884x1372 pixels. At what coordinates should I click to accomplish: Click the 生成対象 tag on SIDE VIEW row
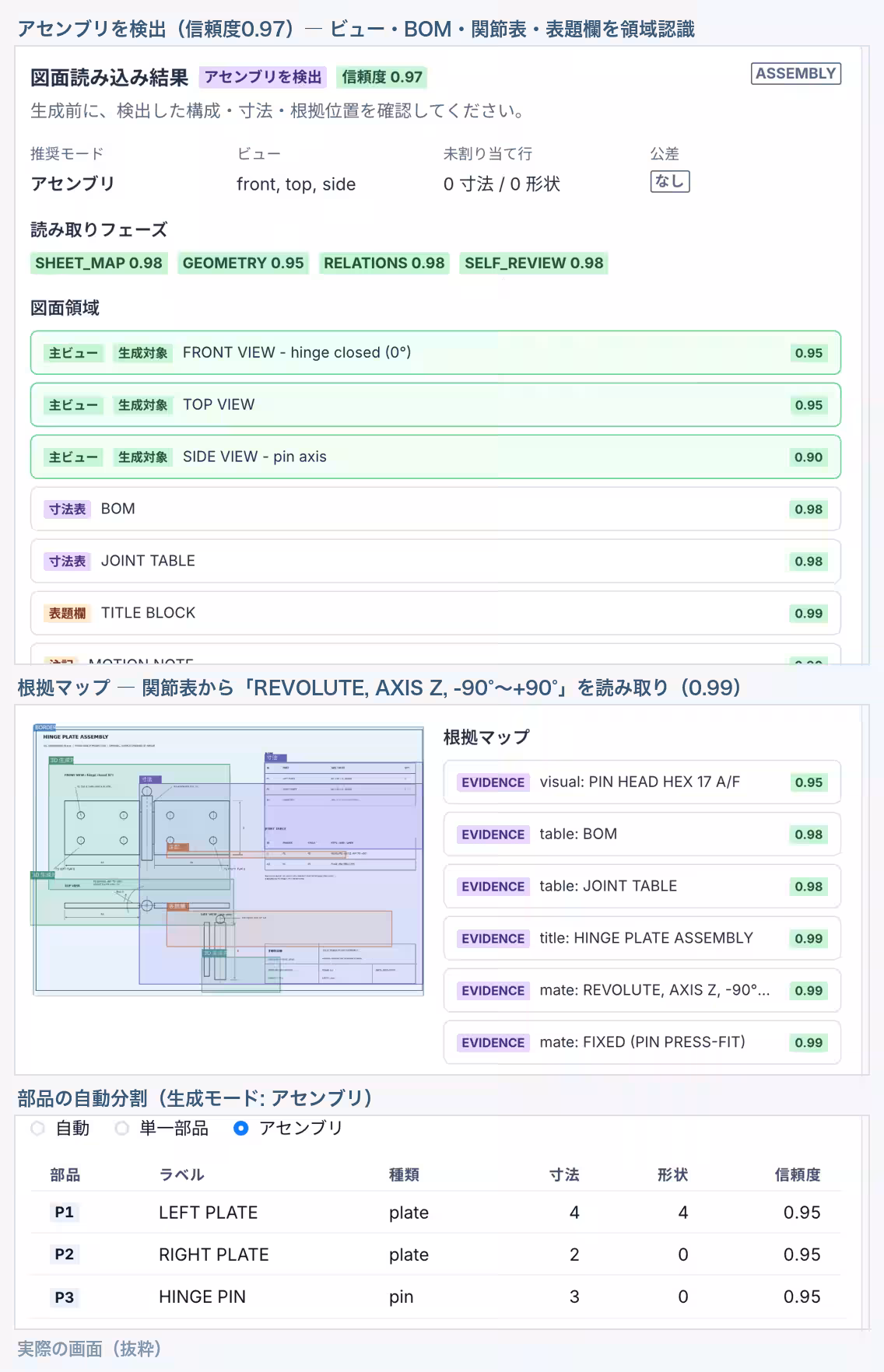click(142, 457)
